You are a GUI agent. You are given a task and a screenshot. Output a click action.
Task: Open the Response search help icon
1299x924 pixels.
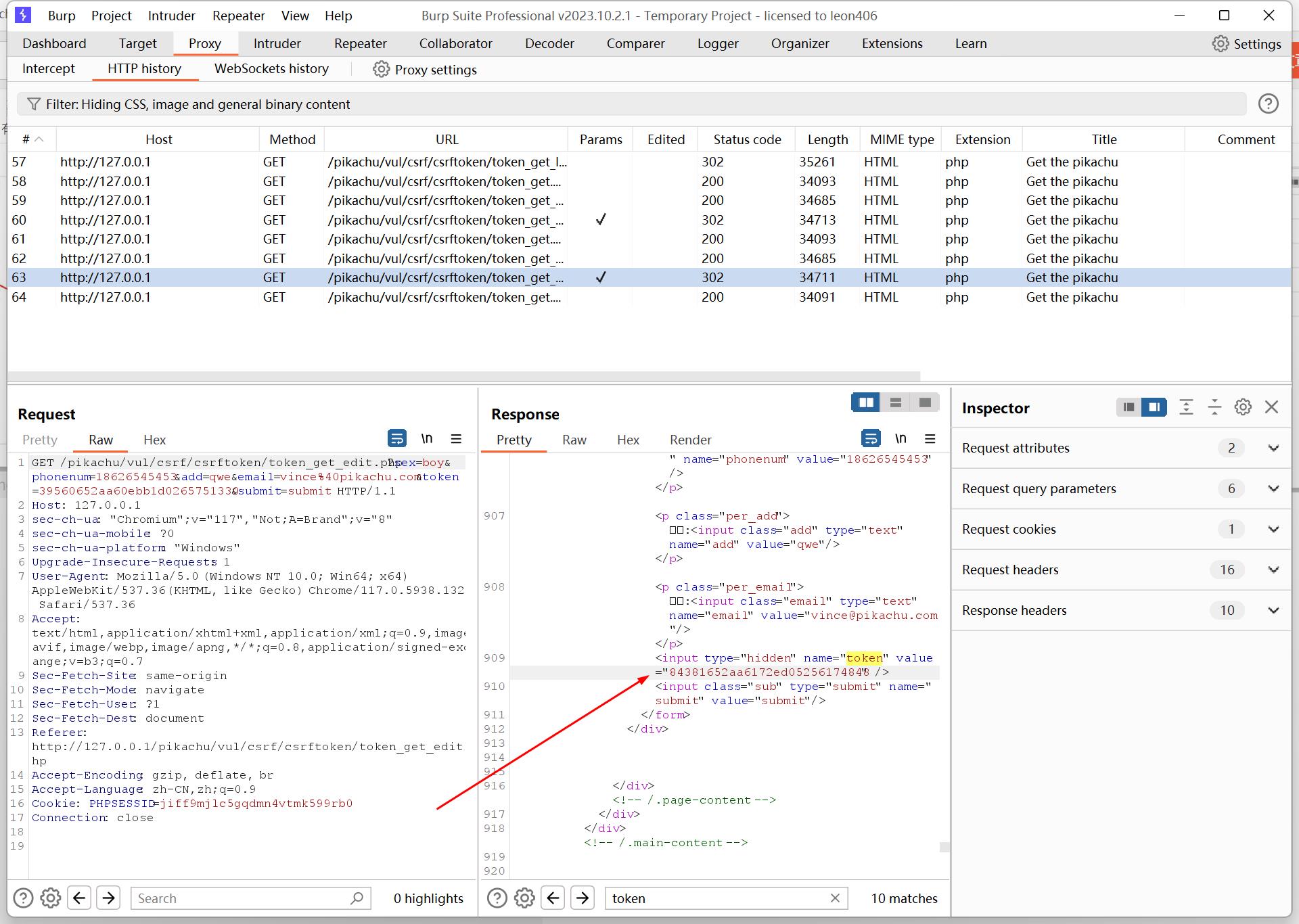coord(497,898)
